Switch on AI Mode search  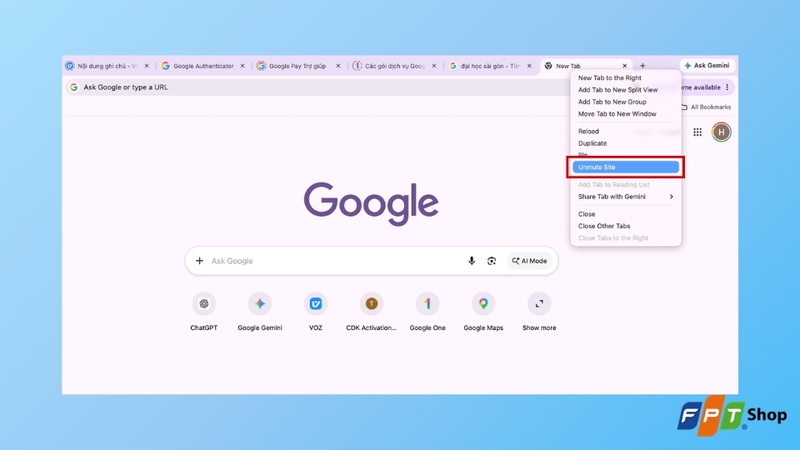click(529, 261)
